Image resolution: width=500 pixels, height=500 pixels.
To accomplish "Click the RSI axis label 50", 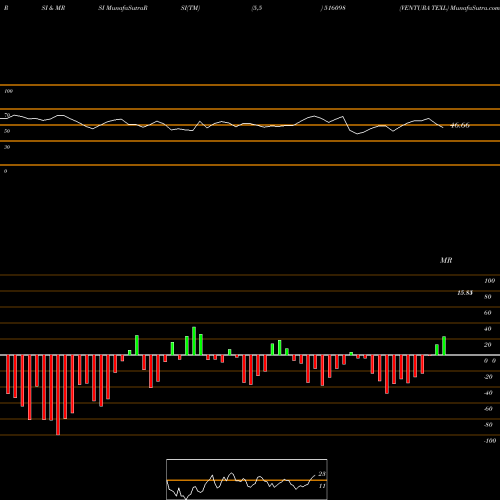I will pyautogui.click(x=7, y=131).
